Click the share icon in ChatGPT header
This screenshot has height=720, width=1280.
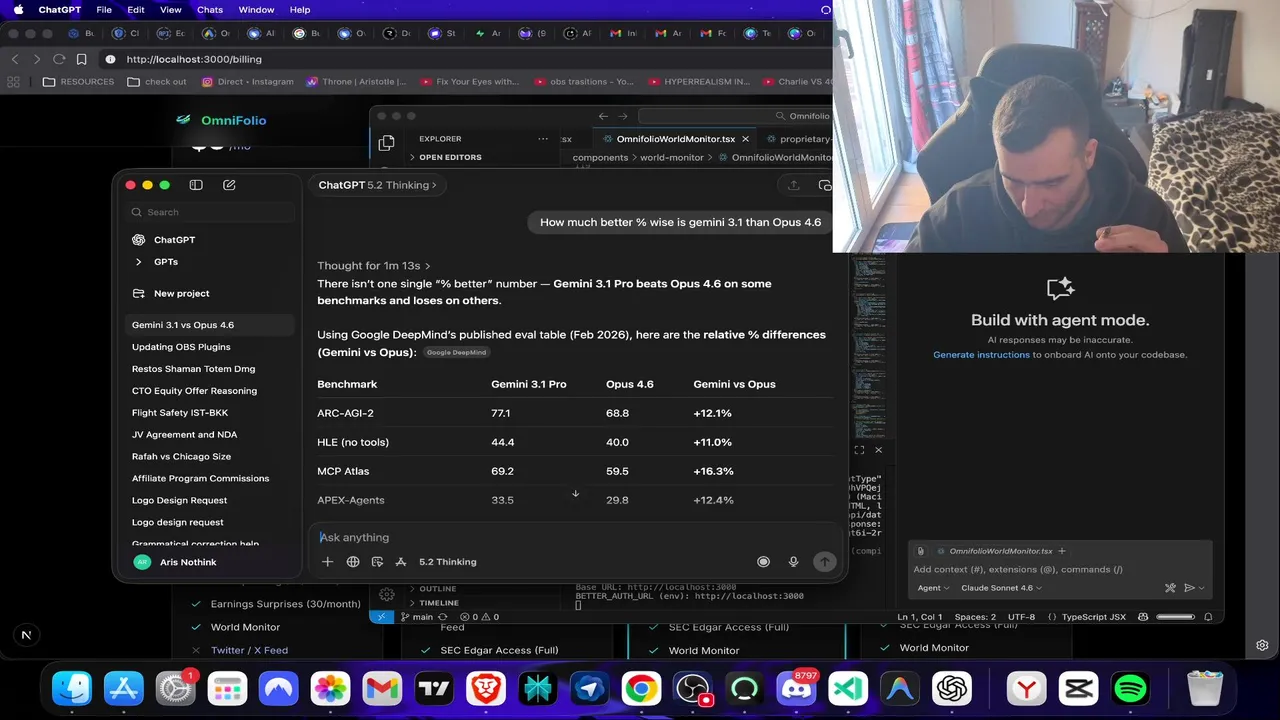[794, 185]
